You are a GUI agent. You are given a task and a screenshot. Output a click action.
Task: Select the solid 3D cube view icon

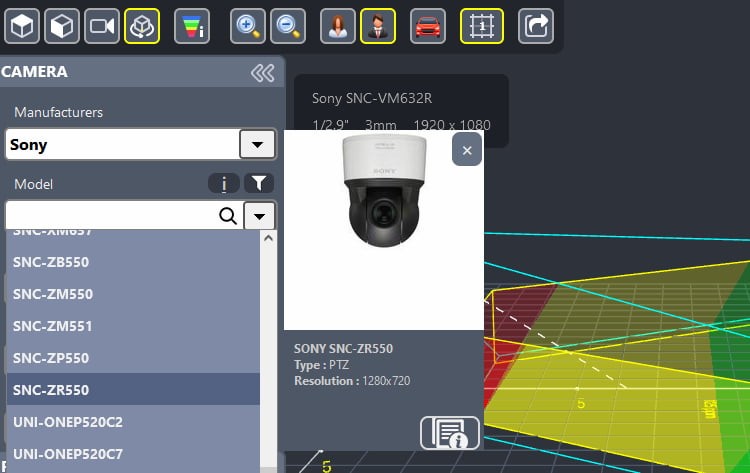point(22,26)
